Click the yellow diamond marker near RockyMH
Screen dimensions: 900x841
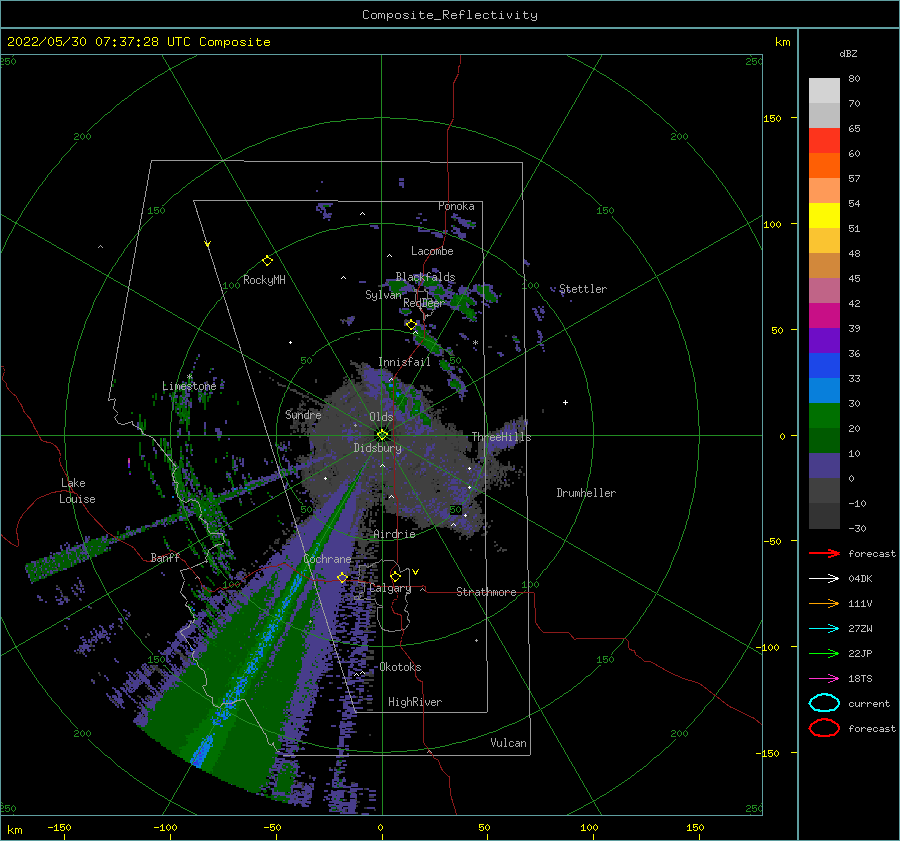point(267,261)
